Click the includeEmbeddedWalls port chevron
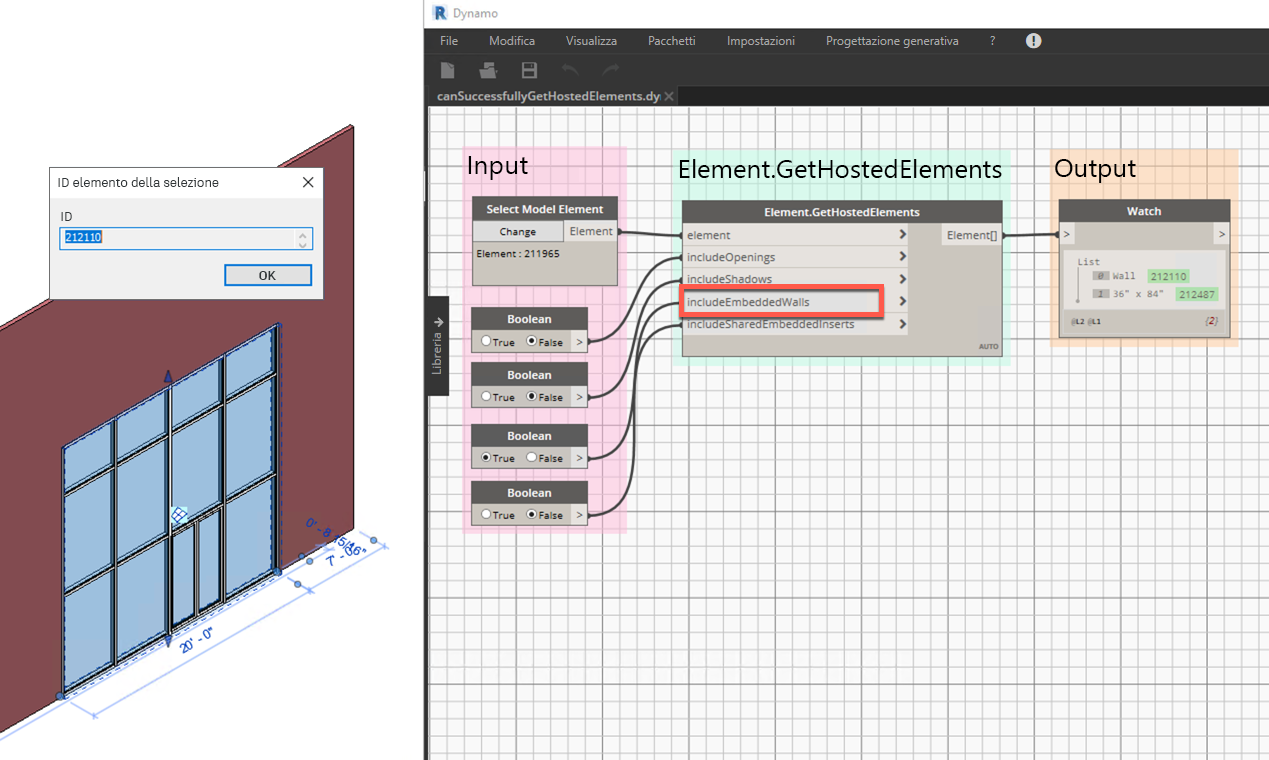 [x=902, y=301]
